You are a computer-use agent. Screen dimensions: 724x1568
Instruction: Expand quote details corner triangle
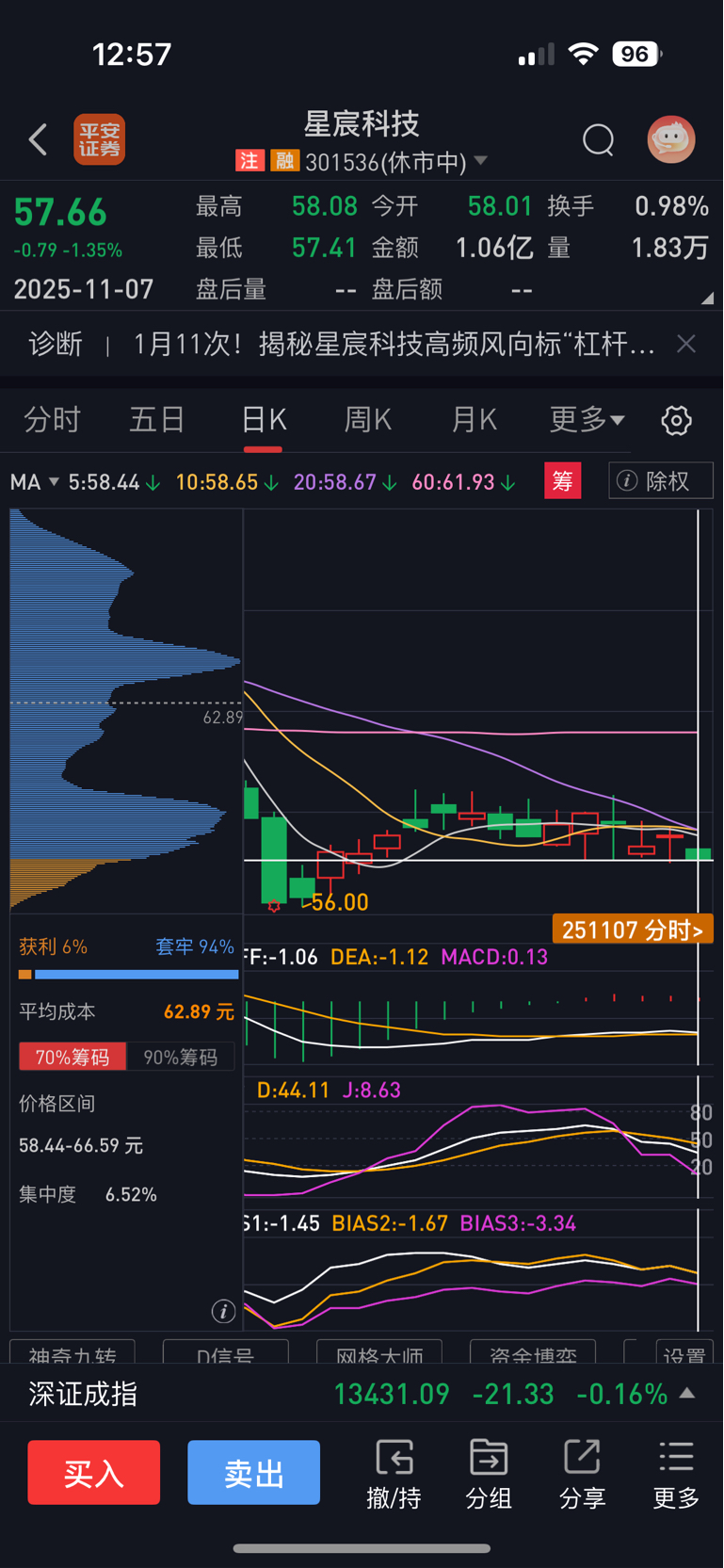point(707,298)
